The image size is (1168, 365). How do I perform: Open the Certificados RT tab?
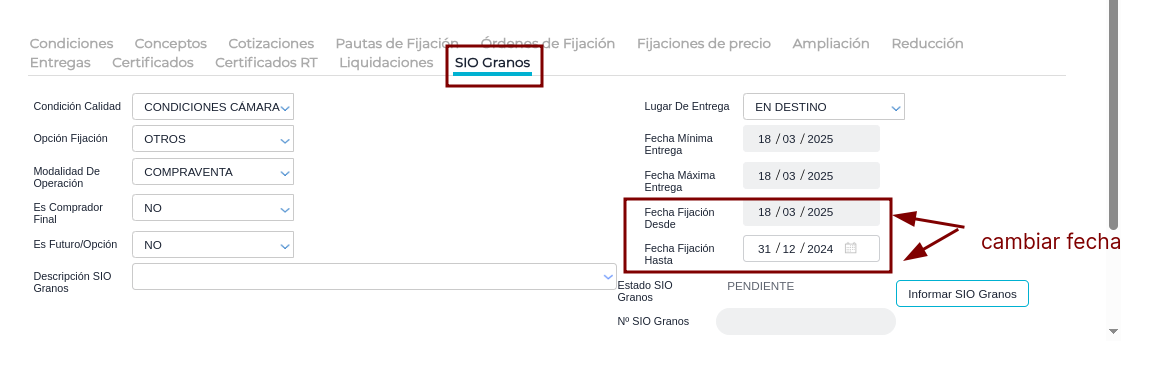266,63
